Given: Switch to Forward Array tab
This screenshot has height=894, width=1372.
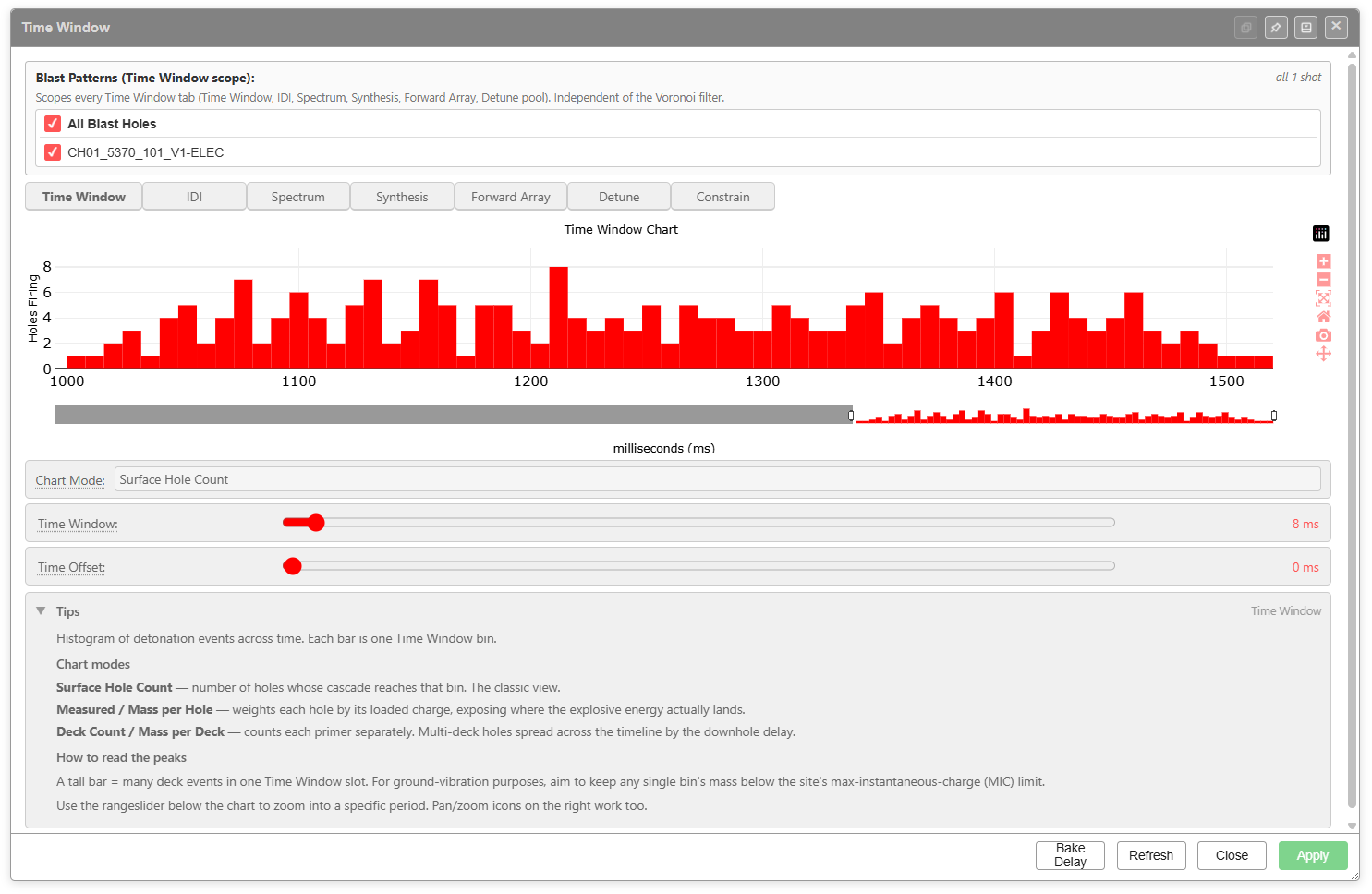Looking at the screenshot, I should click(510, 197).
